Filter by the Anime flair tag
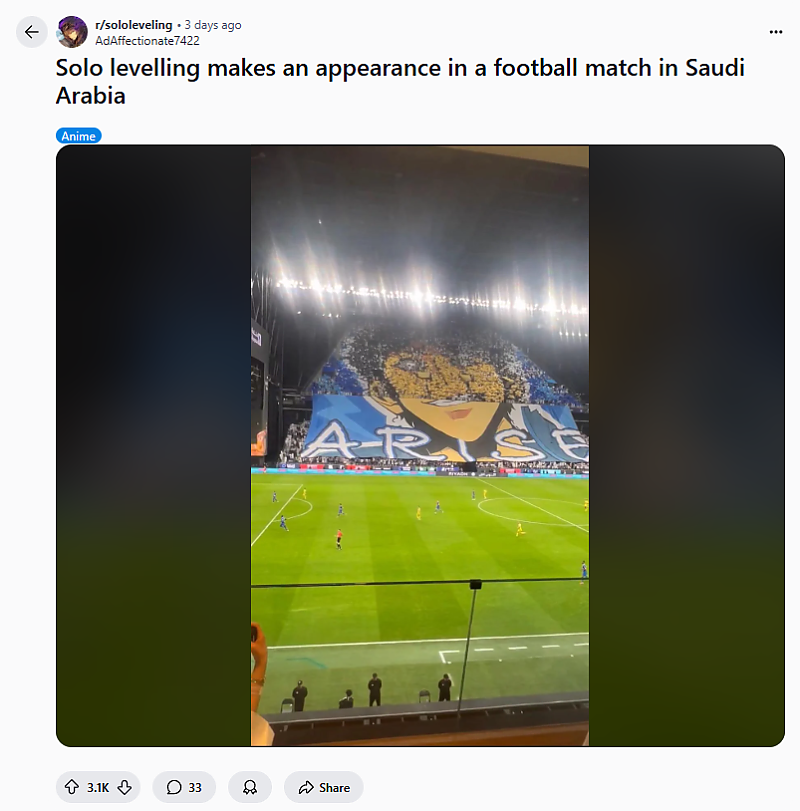 coord(79,136)
